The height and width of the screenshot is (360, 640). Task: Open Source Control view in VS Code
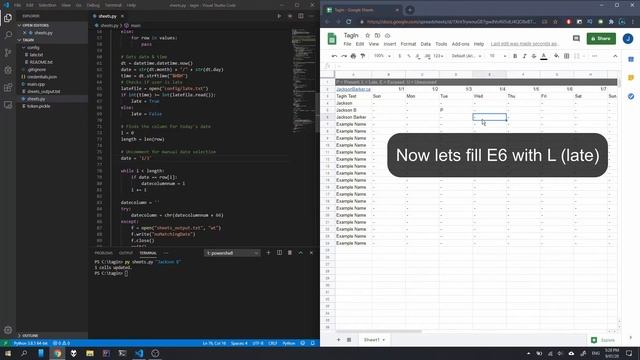click(x=8, y=53)
